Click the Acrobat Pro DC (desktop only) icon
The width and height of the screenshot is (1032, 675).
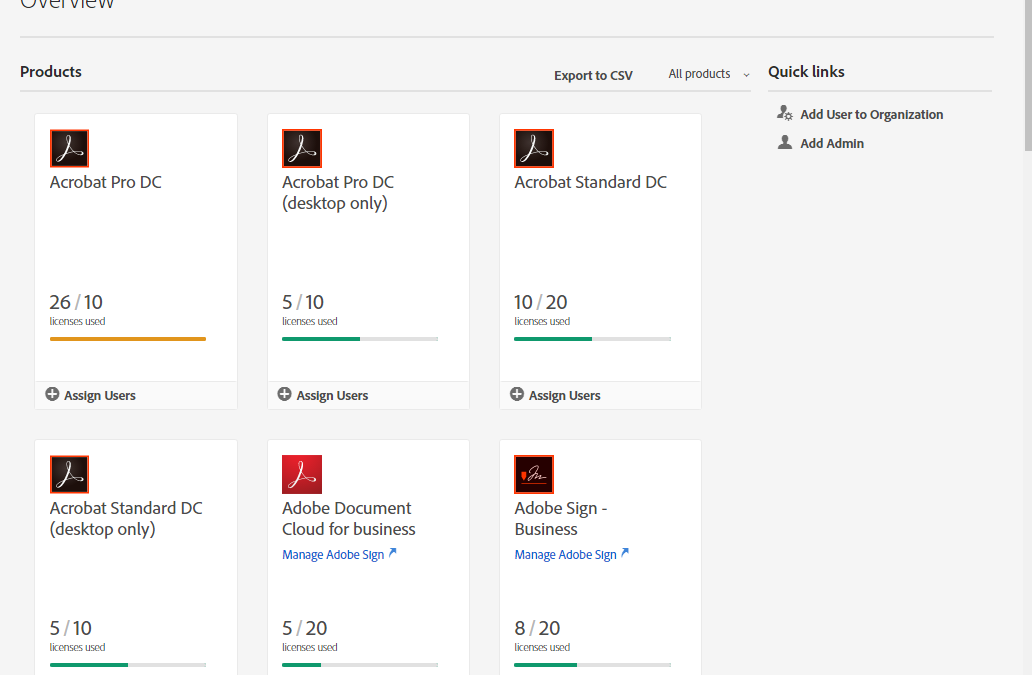tap(301, 149)
